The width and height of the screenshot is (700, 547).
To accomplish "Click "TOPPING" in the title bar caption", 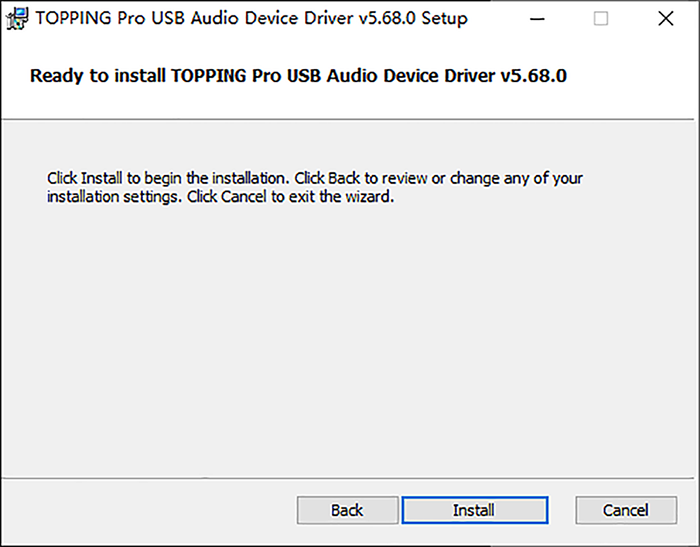I will point(73,18).
